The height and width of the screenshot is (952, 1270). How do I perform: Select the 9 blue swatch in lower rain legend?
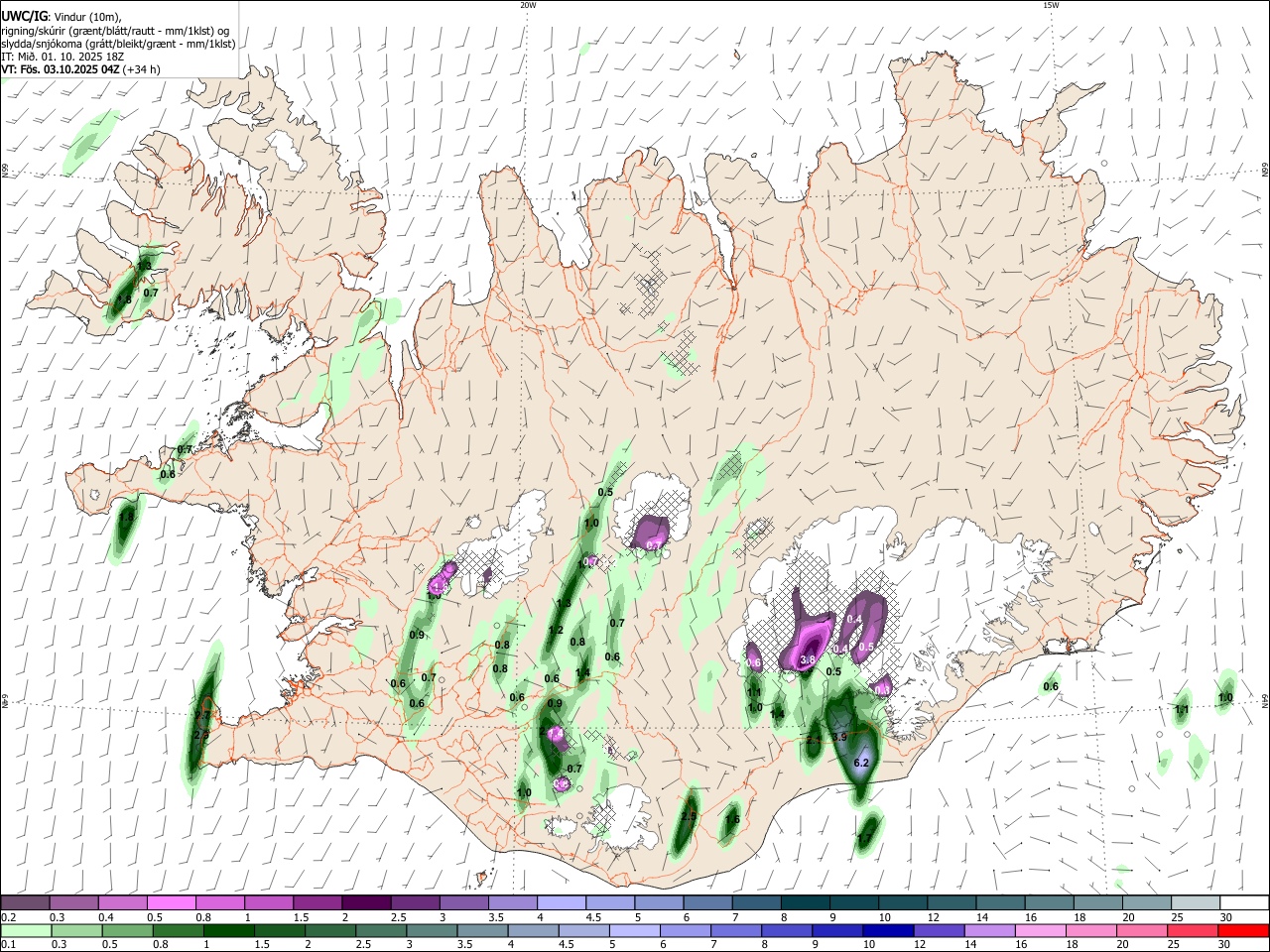pos(837,930)
